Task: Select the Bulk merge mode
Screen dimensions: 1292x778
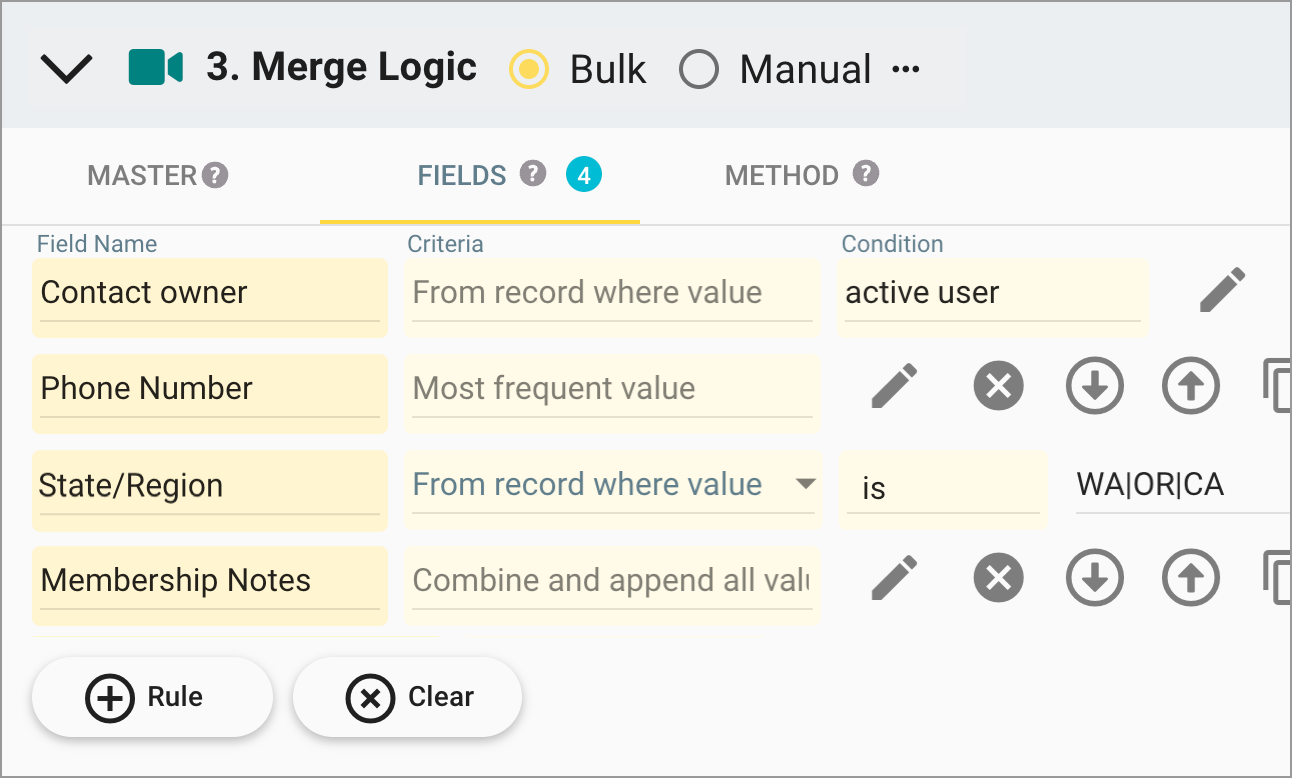Action: point(528,70)
